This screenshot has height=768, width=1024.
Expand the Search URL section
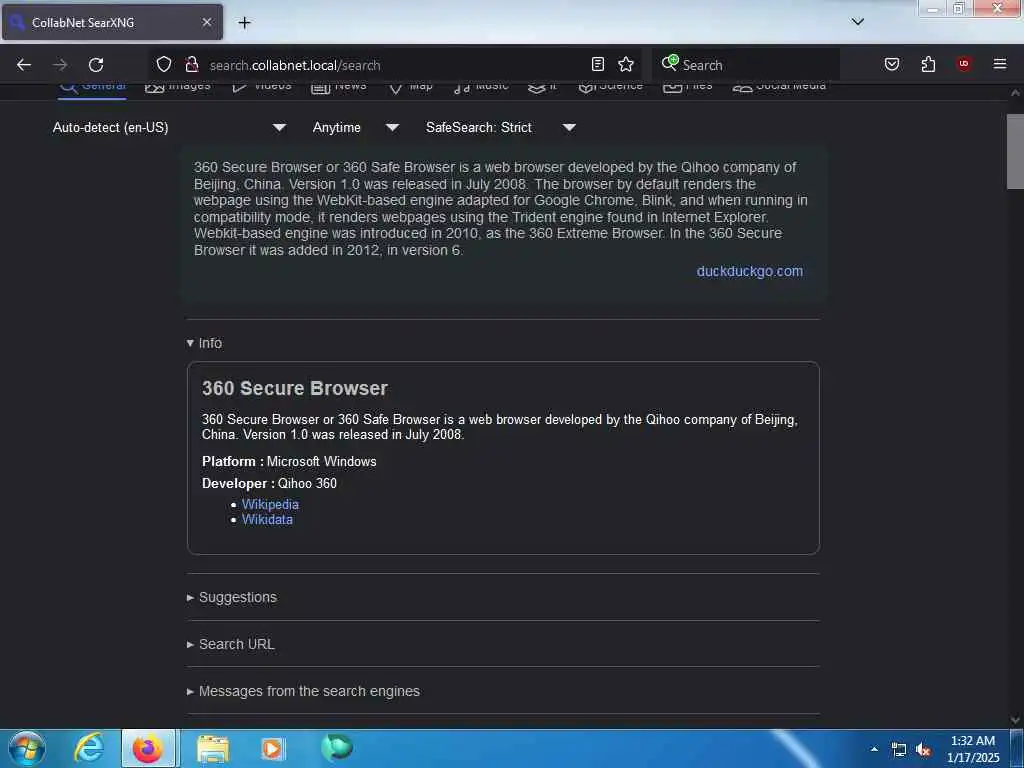[231, 644]
